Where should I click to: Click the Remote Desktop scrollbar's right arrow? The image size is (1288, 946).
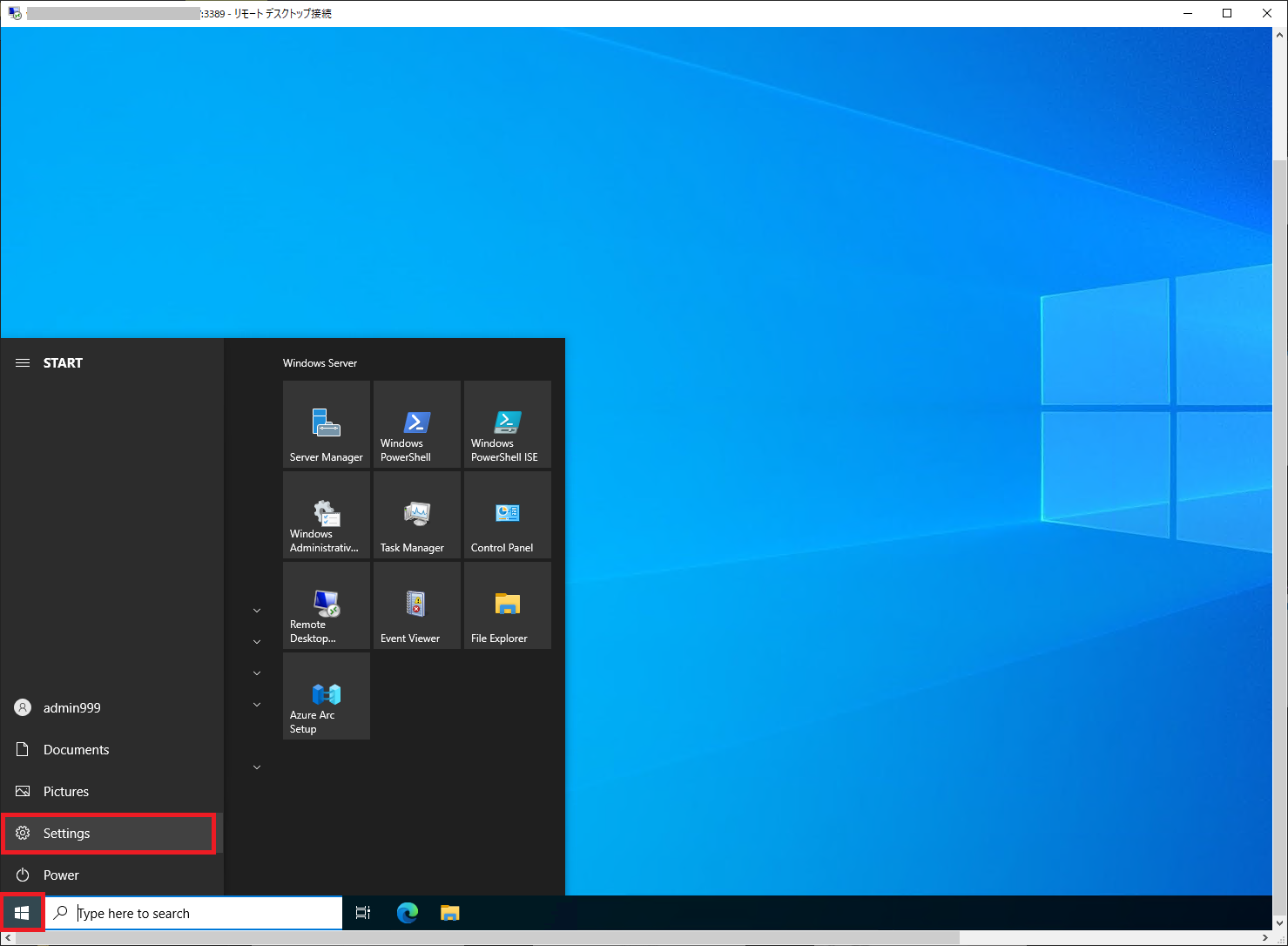pos(1266,937)
